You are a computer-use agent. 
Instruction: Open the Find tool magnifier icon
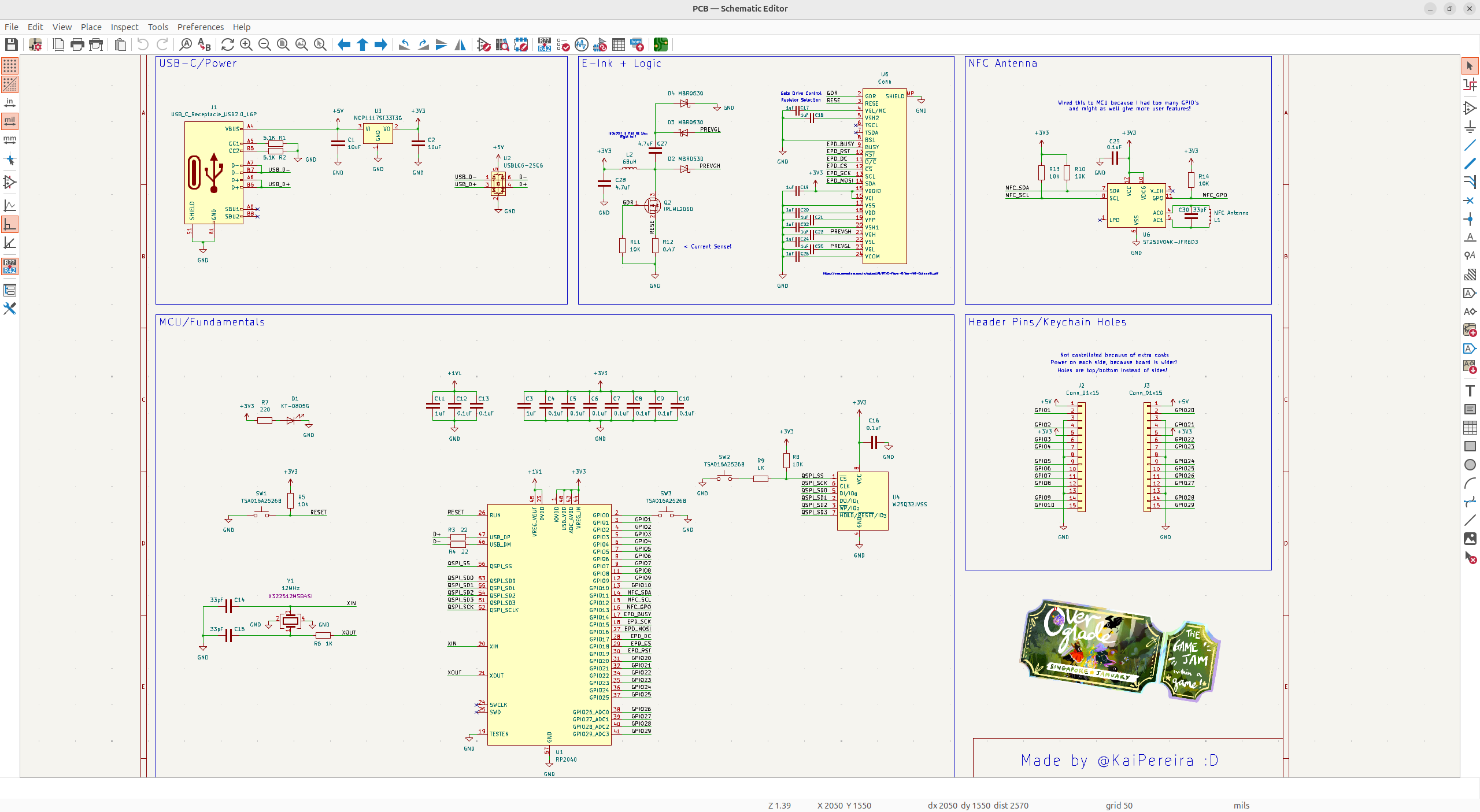(186, 45)
